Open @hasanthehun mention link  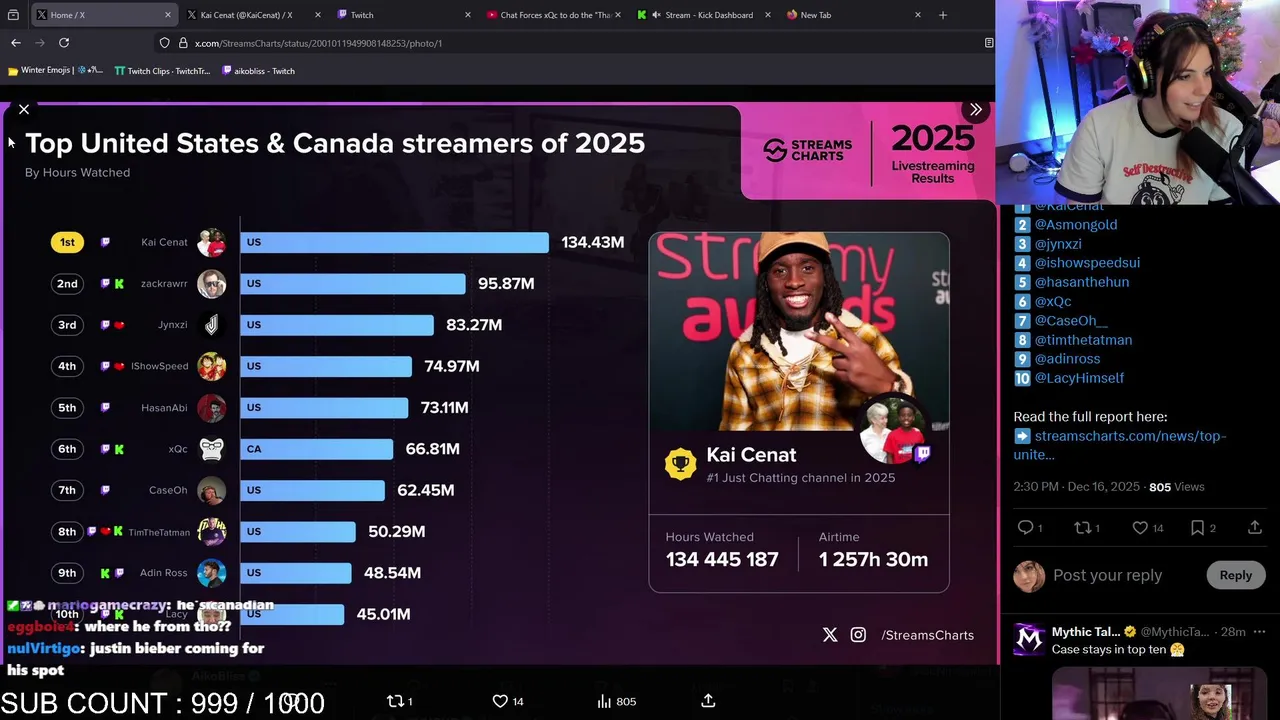pyautogui.click(x=1081, y=282)
